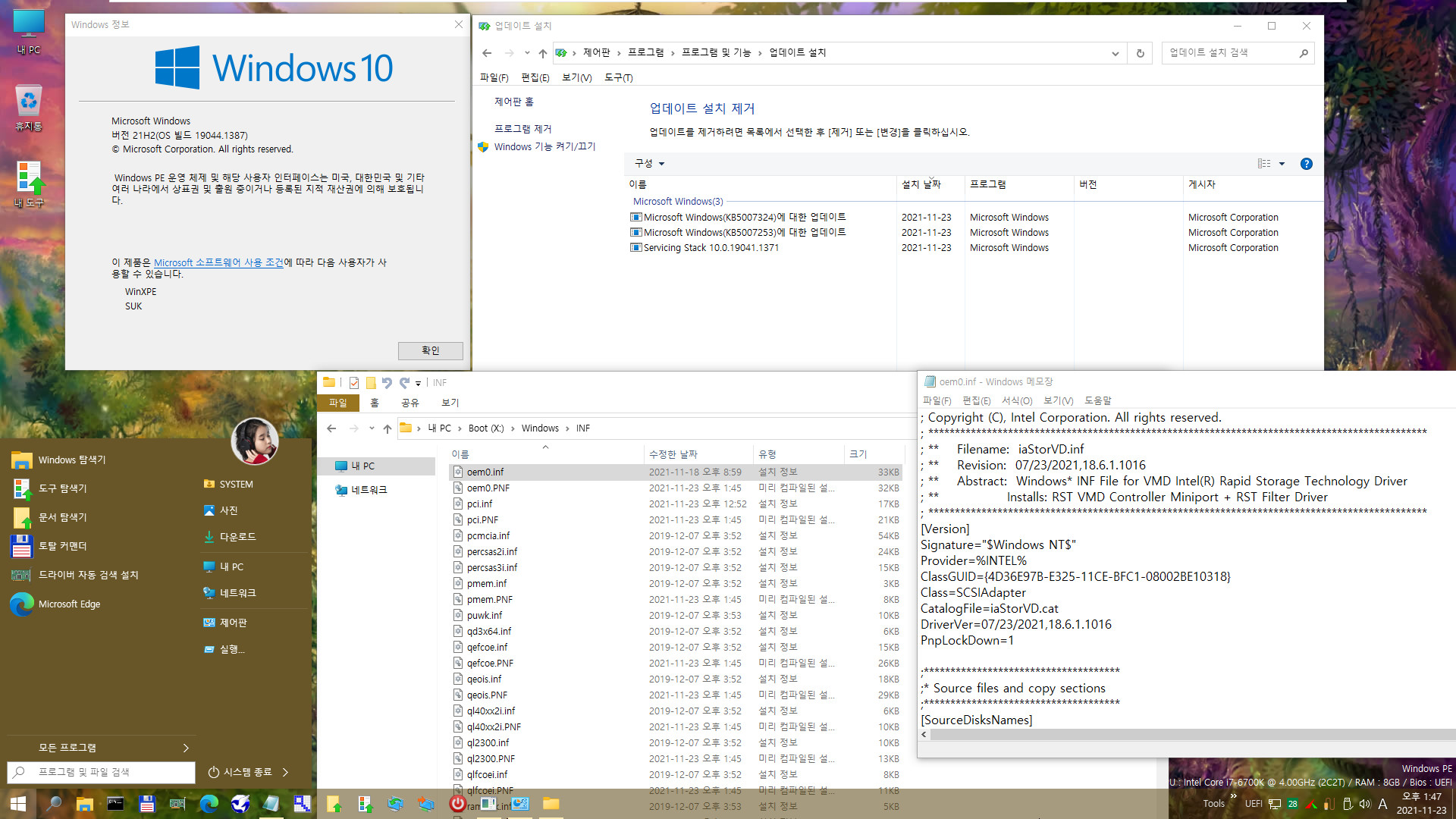Open the 휴지통 recycle bin desktop icon
Image resolution: width=1456 pixels, height=819 pixels.
tap(29, 108)
